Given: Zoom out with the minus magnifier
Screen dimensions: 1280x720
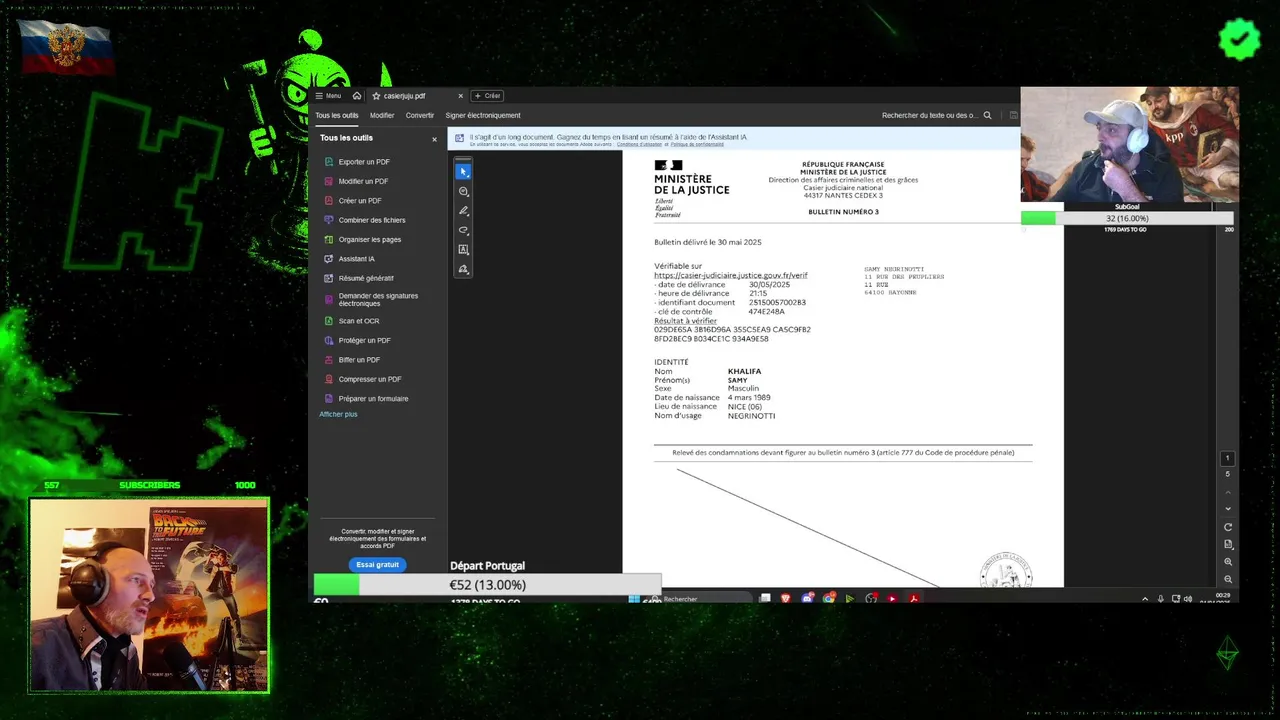Looking at the screenshot, I should coord(1228,579).
